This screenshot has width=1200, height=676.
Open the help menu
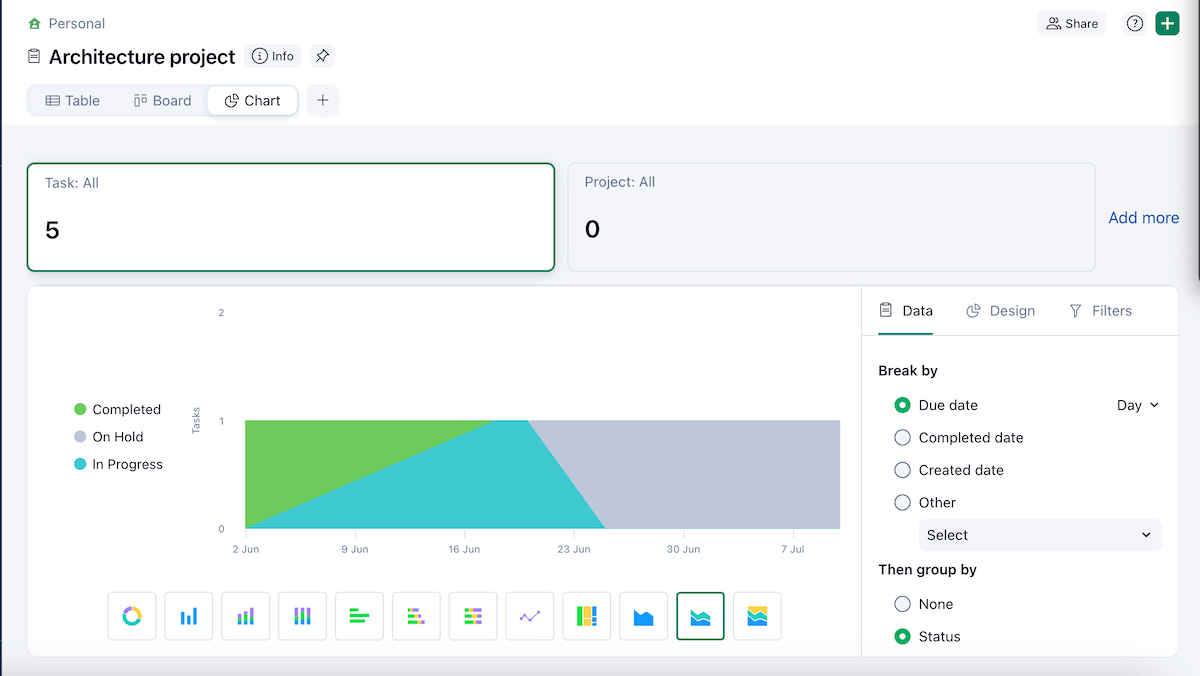(x=1134, y=23)
